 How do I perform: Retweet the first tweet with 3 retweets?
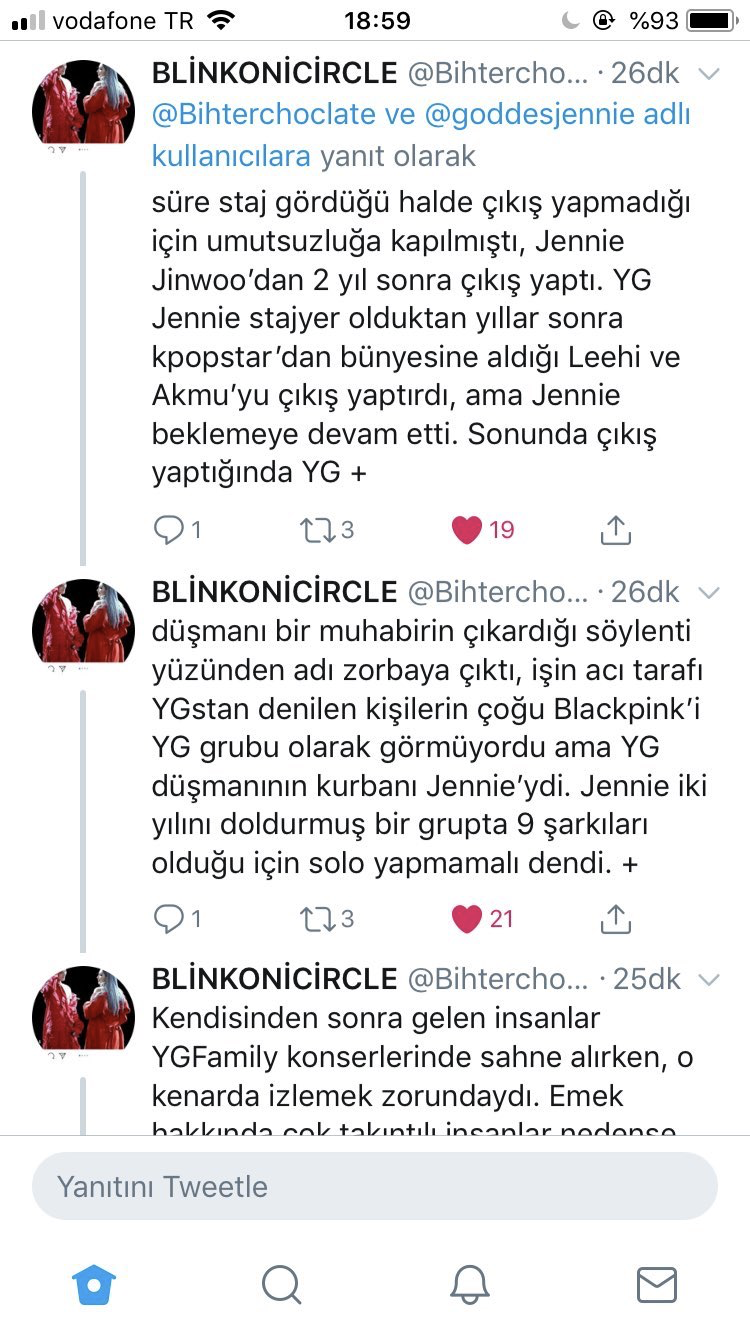tap(318, 529)
